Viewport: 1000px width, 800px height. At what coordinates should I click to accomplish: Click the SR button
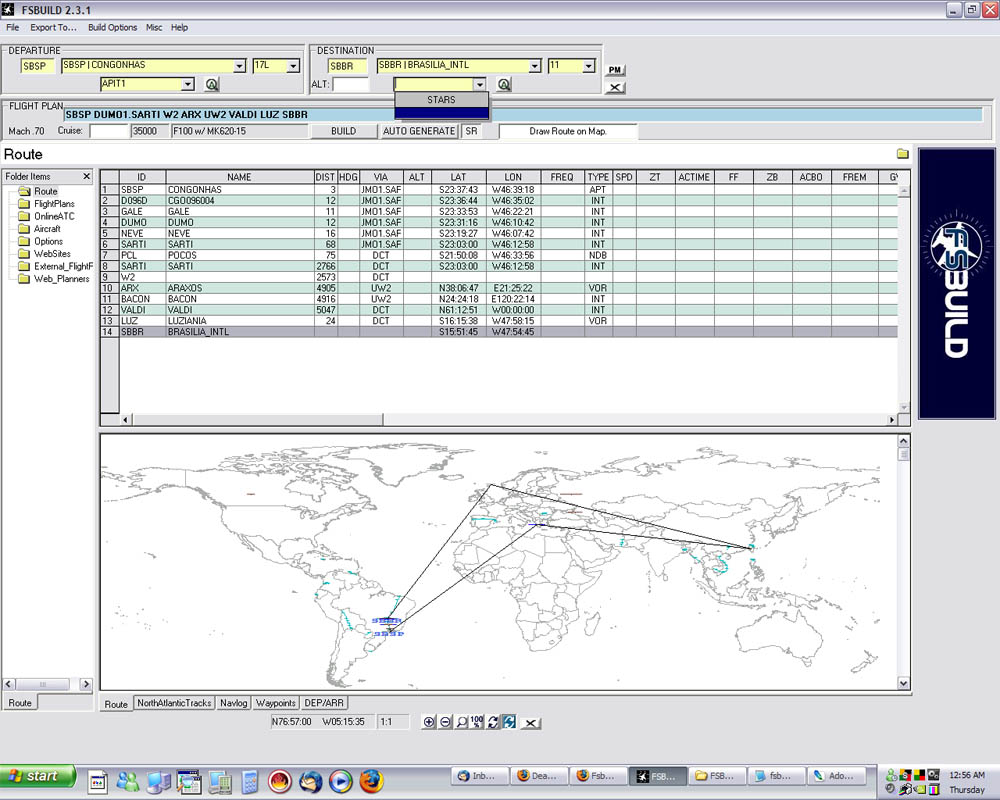point(471,131)
